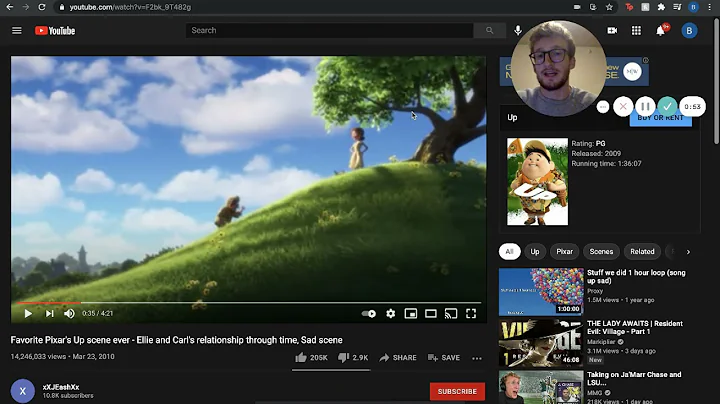Screen dimensions: 720x404
Task: Like the video (205K thumbs up)
Action: point(311,358)
